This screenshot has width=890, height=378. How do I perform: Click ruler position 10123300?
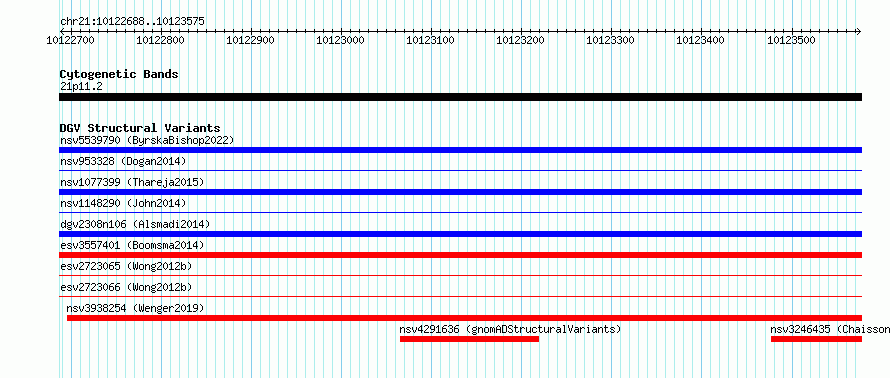(611, 40)
